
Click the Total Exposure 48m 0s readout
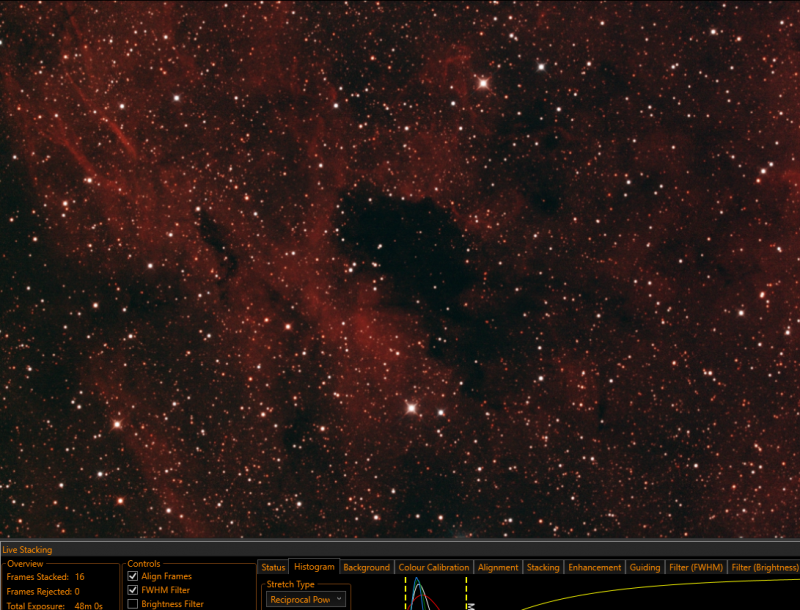(55, 606)
